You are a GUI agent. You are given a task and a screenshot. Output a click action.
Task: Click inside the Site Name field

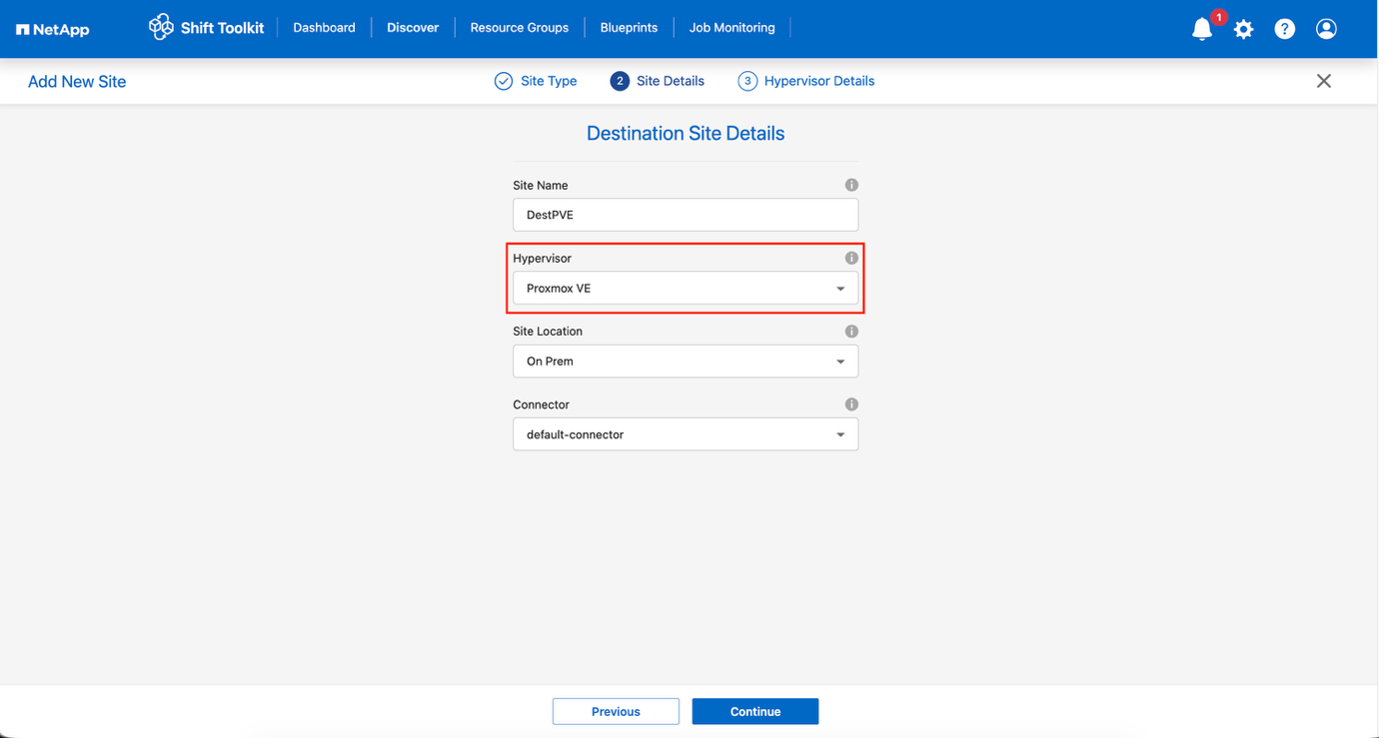(685, 214)
